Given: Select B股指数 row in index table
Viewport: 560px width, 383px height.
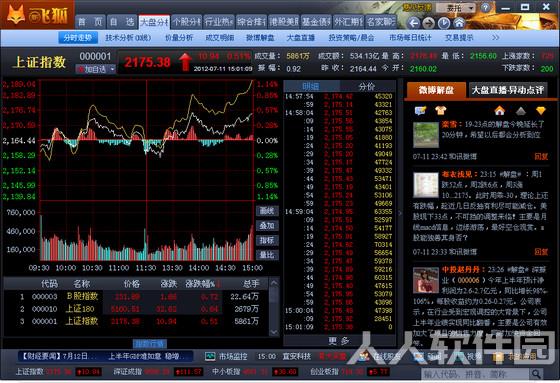Looking at the screenshot, I should point(136,297).
